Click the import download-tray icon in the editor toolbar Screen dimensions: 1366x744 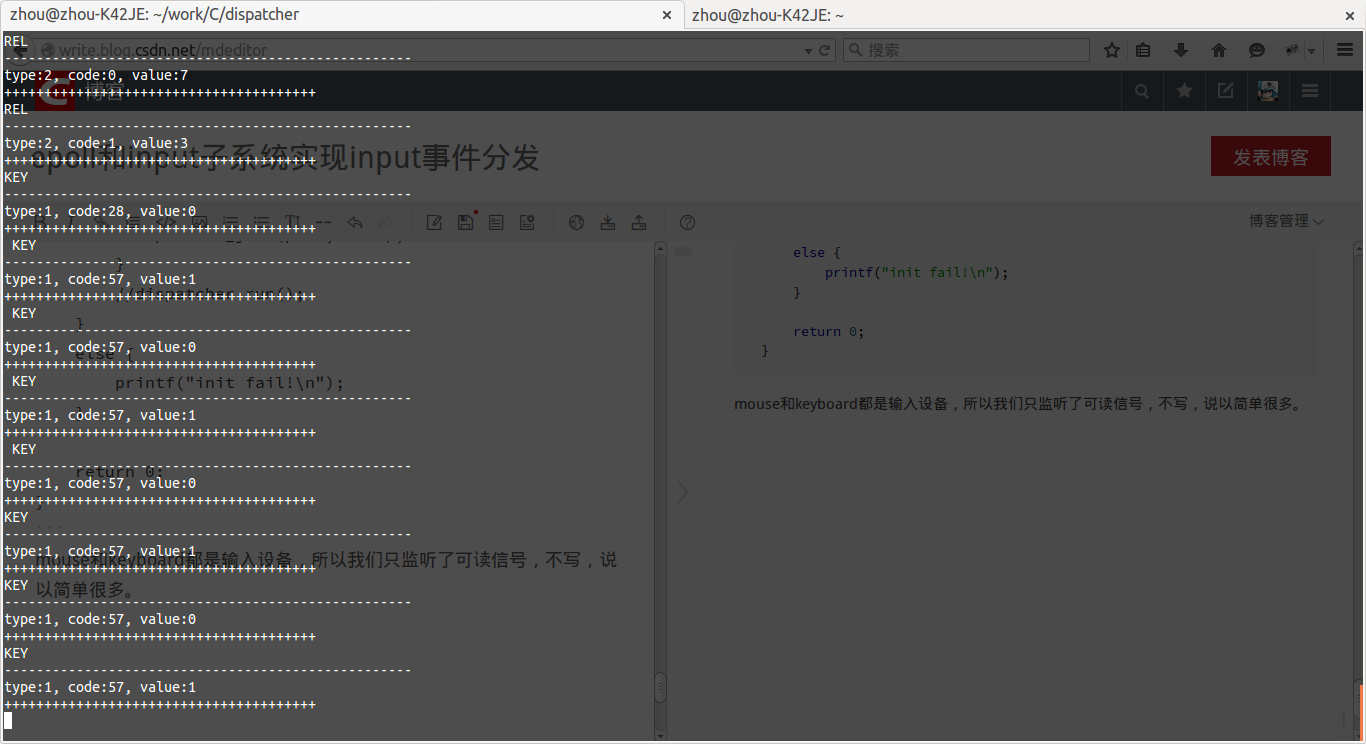coord(607,223)
